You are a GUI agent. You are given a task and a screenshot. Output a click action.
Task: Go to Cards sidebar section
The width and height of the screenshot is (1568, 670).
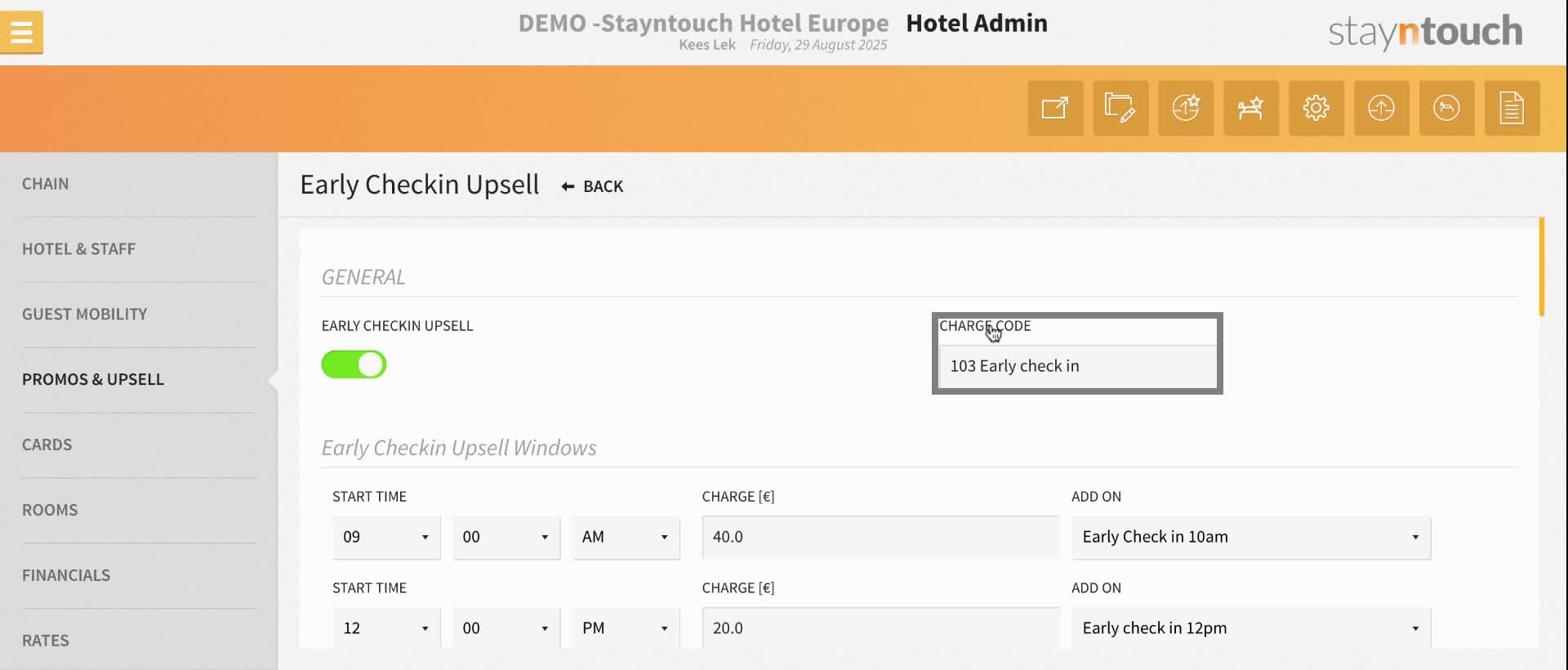[47, 445]
